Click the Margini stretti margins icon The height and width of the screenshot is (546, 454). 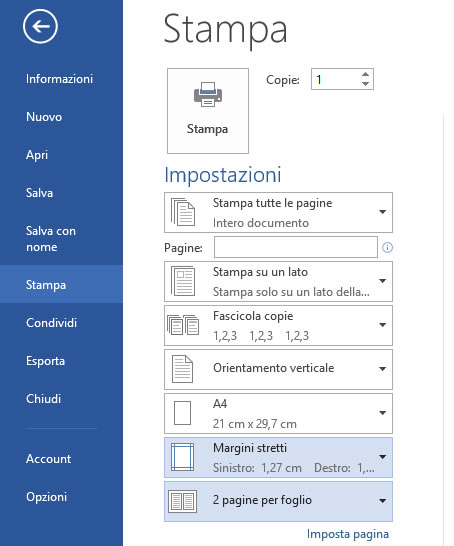182,457
